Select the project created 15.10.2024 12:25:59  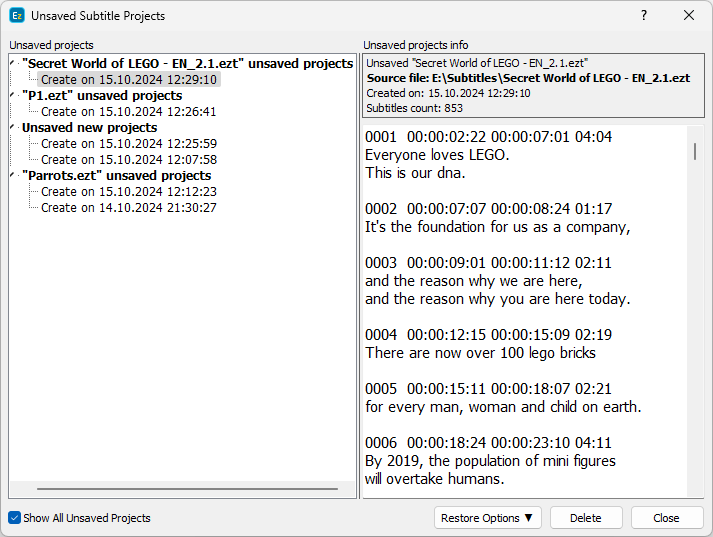128,144
